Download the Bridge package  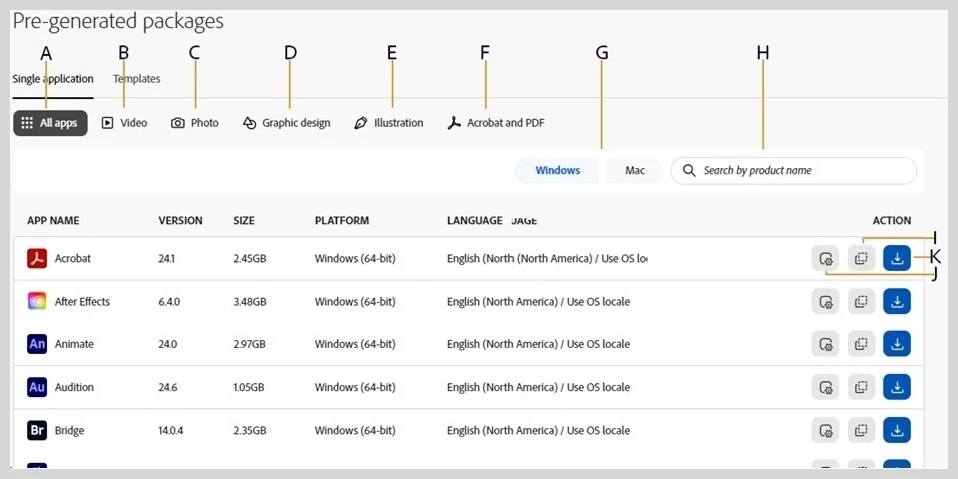click(897, 430)
